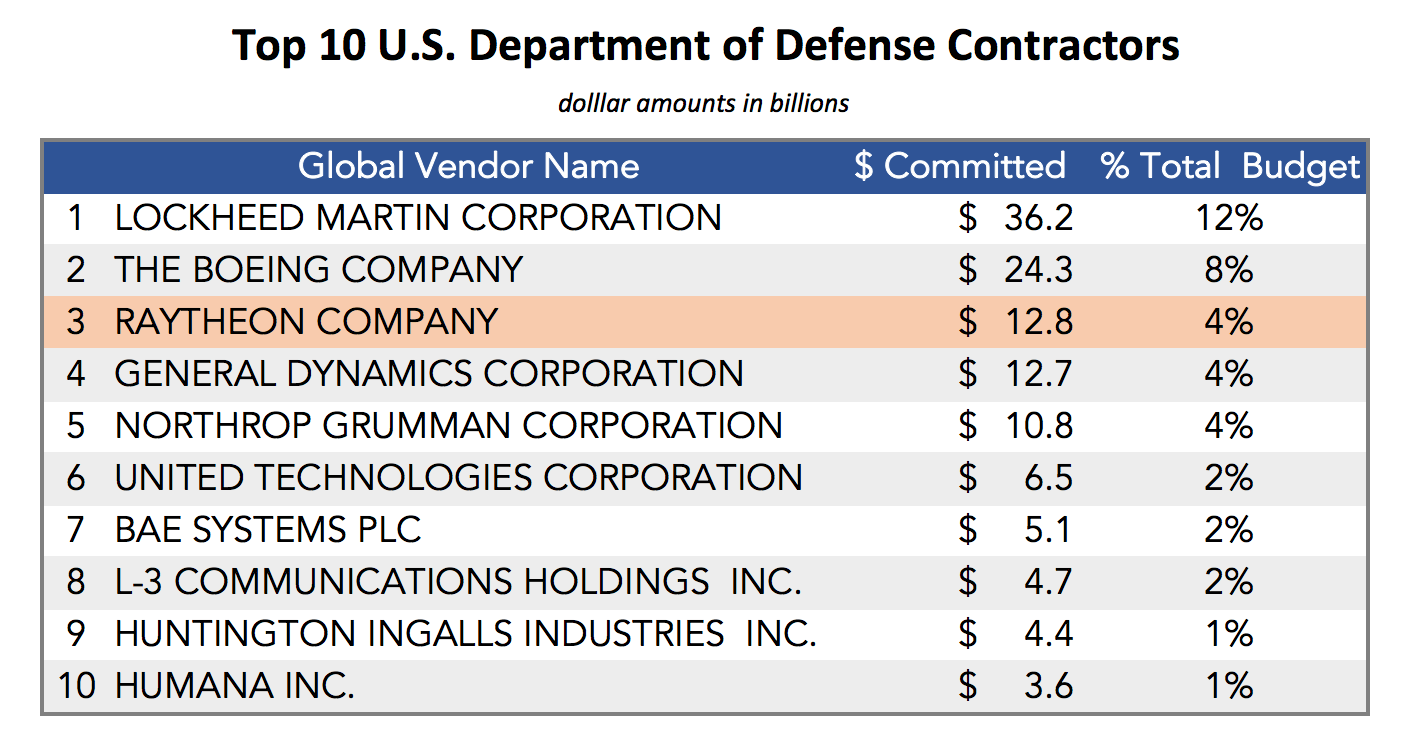This screenshot has width=1404, height=752.
Task: Select Northrop Grumman Corporation entry
Action: point(448,425)
